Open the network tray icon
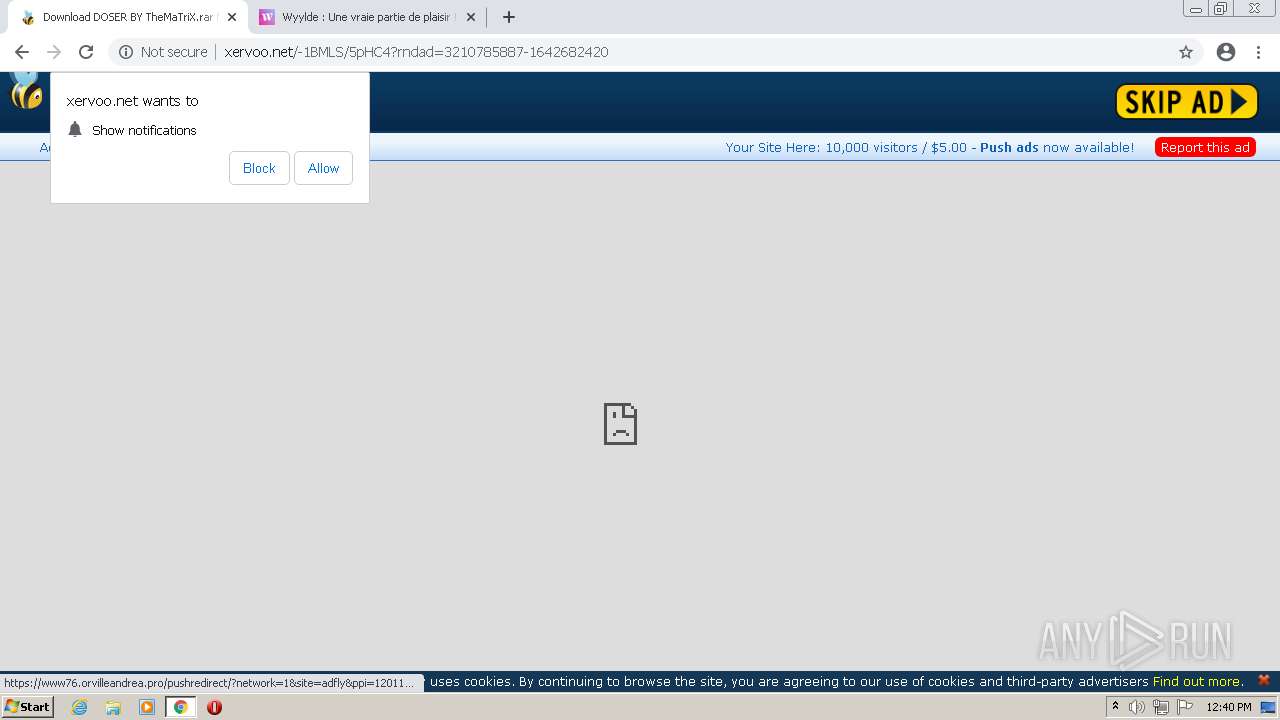Viewport: 1280px width, 720px height. (x=1161, y=707)
